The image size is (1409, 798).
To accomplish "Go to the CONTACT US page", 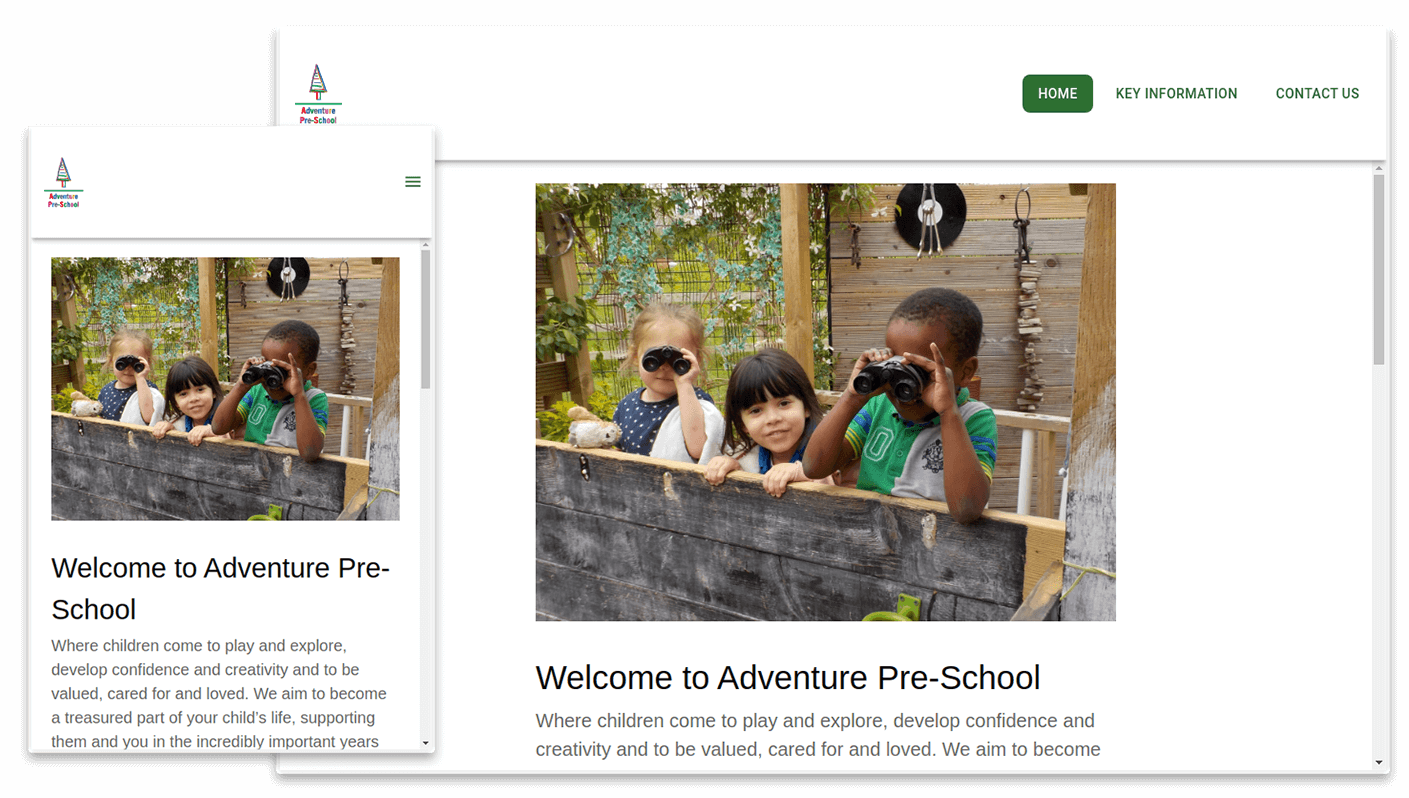I will coord(1317,94).
